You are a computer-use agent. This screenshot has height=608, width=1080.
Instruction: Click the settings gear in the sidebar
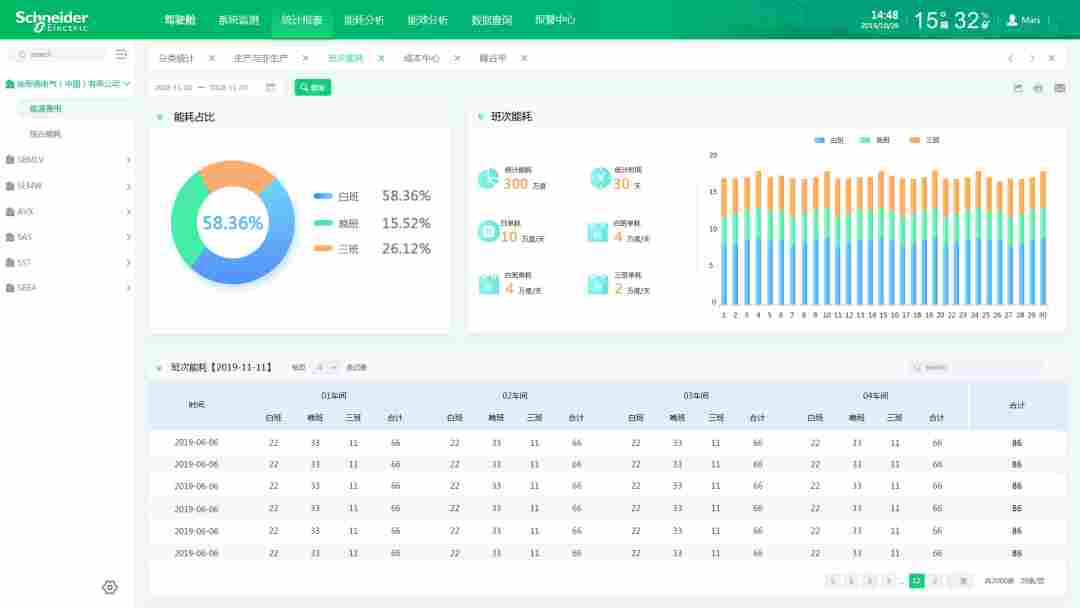pyautogui.click(x=110, y=587)
